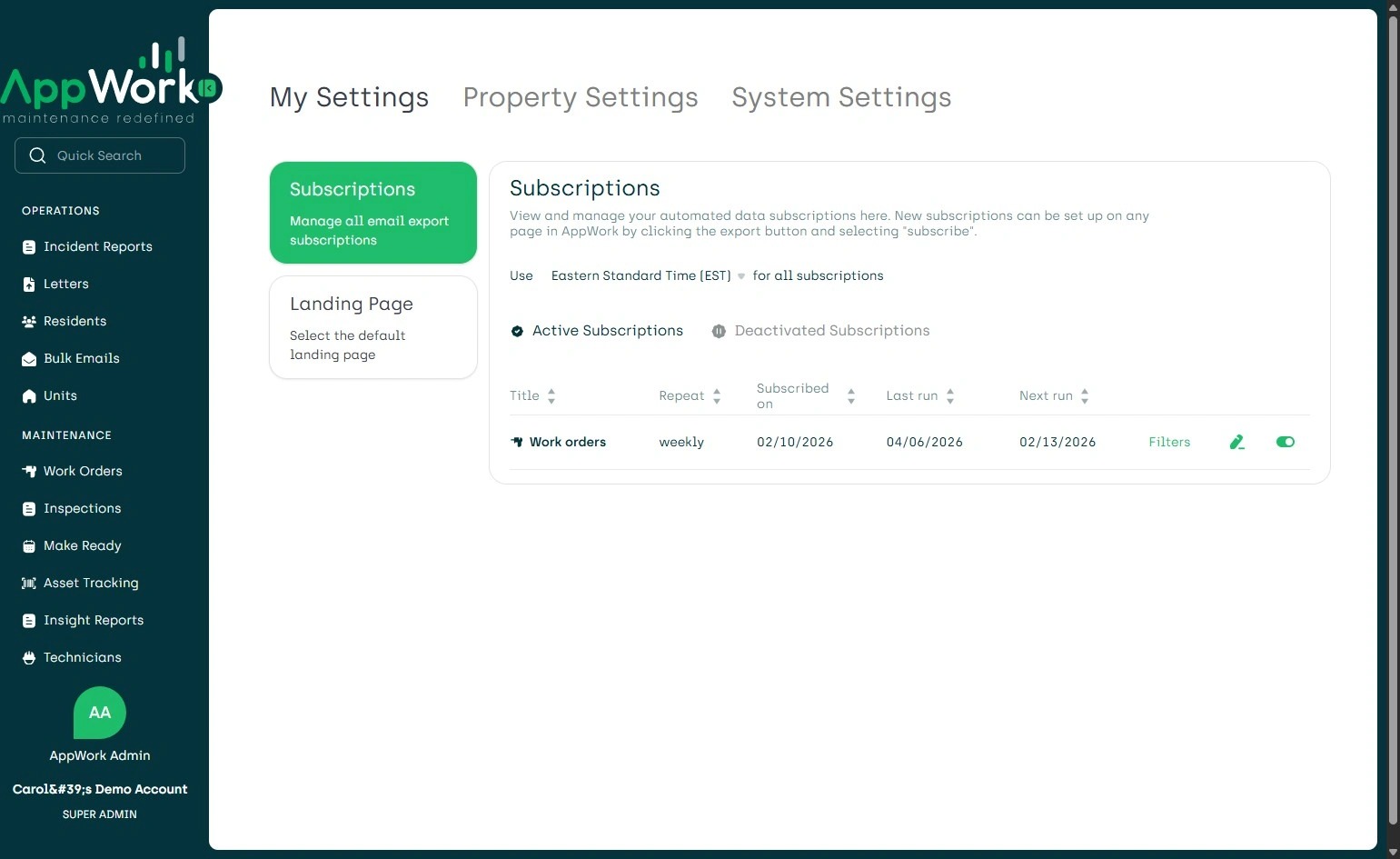The height and width of the screenshot is (859, 1400).
Task: Click the AA user avatar
Action: point(100,713)
